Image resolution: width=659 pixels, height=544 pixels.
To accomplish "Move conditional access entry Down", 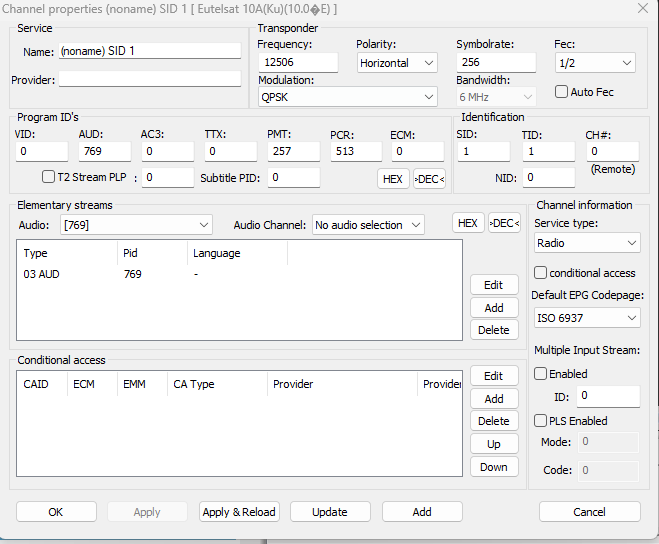I will pyautogui.click(x=494, y=467).
